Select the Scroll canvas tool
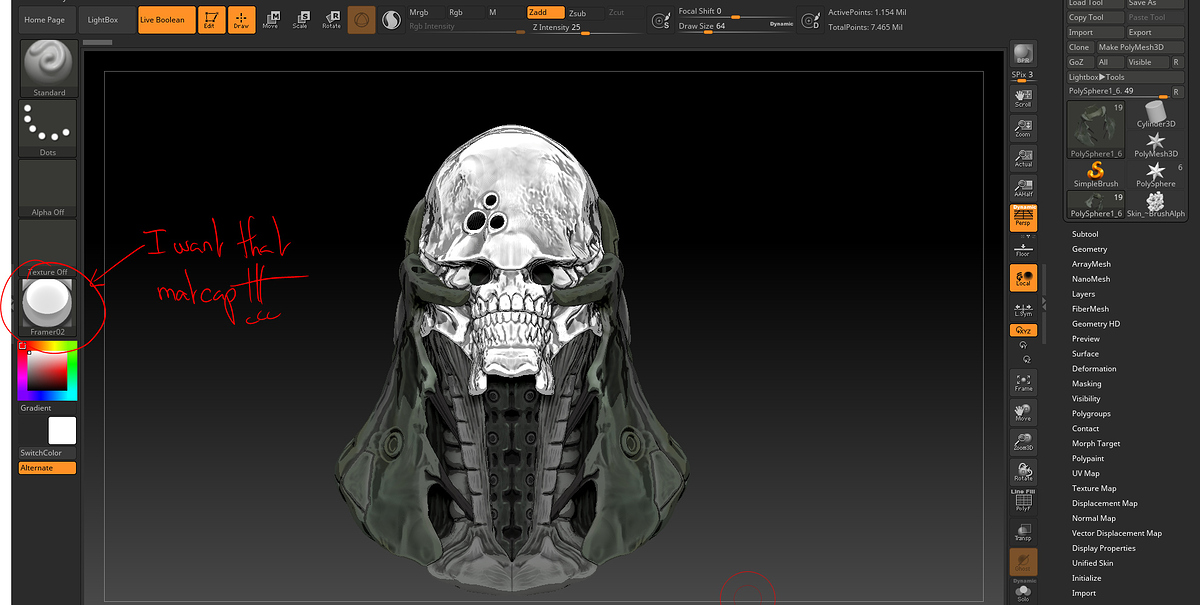The width and height of the screenshot is (1200, 605). point(1023,98)
